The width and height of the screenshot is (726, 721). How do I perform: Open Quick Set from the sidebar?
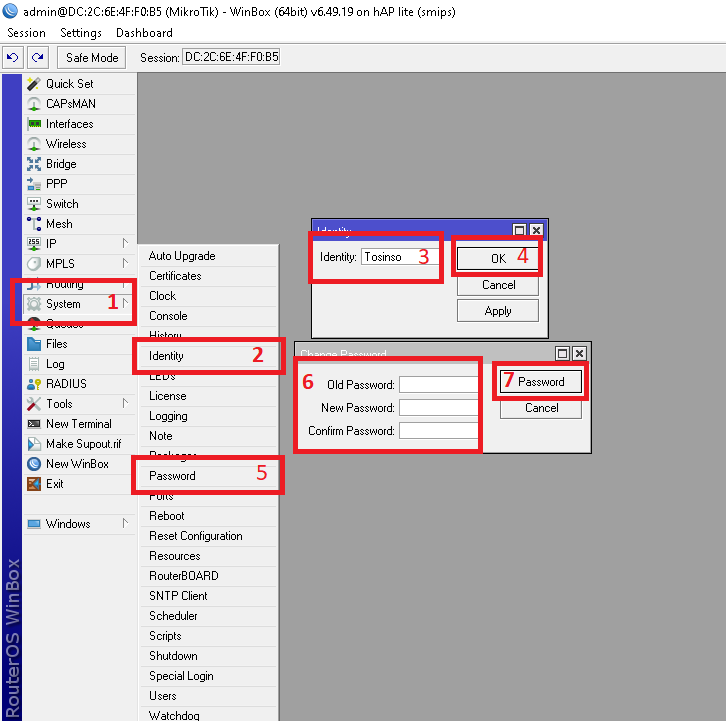click(x=69, y=84)
